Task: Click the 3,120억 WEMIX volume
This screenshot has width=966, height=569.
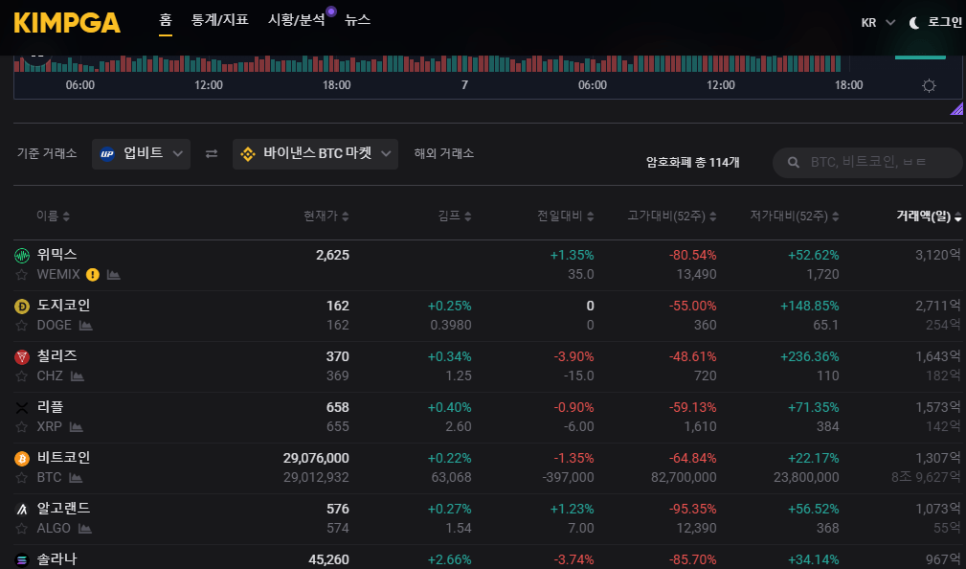Action: point(938,255)
